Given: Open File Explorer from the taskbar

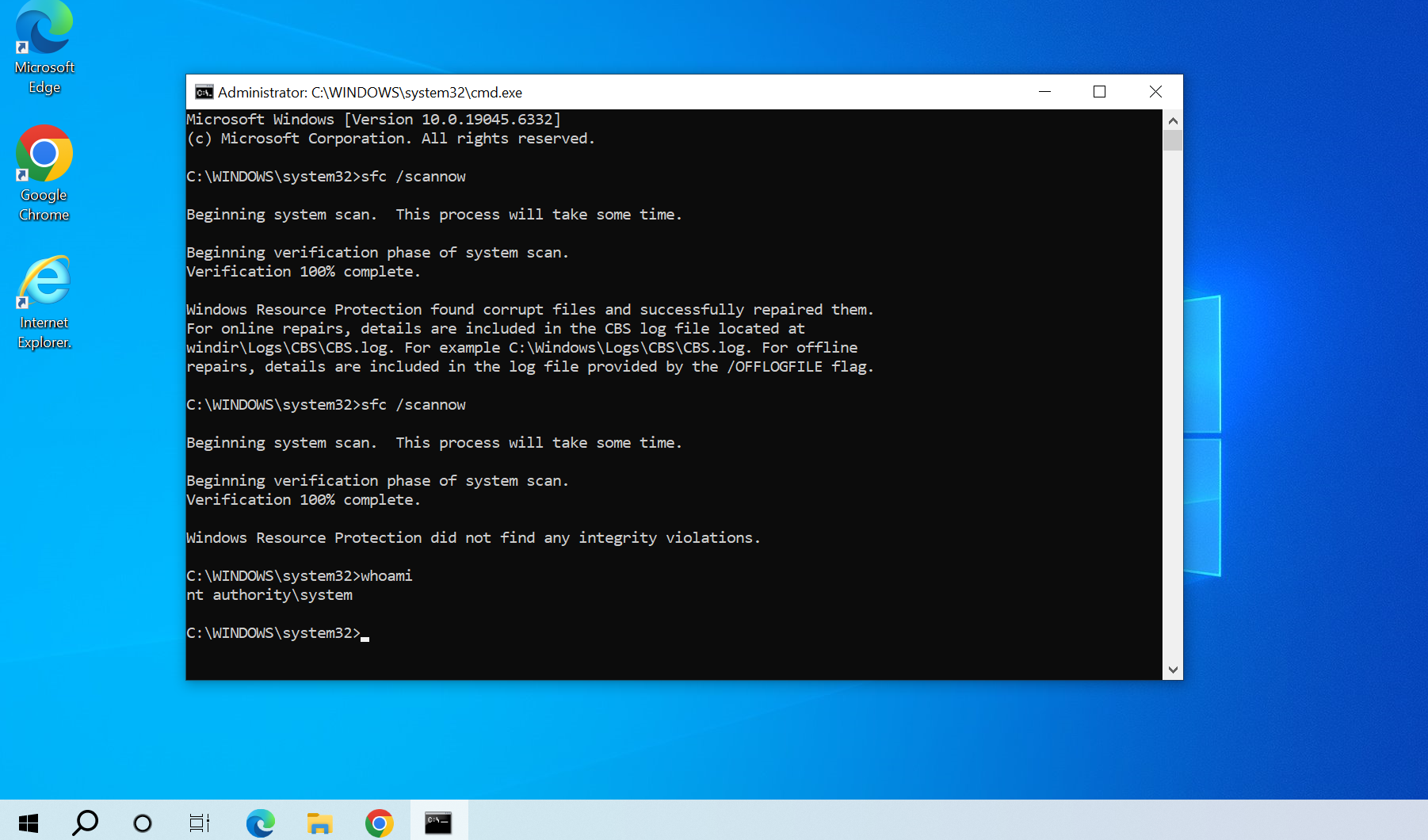Looking at the screenshot, I should tap(319, 822).
